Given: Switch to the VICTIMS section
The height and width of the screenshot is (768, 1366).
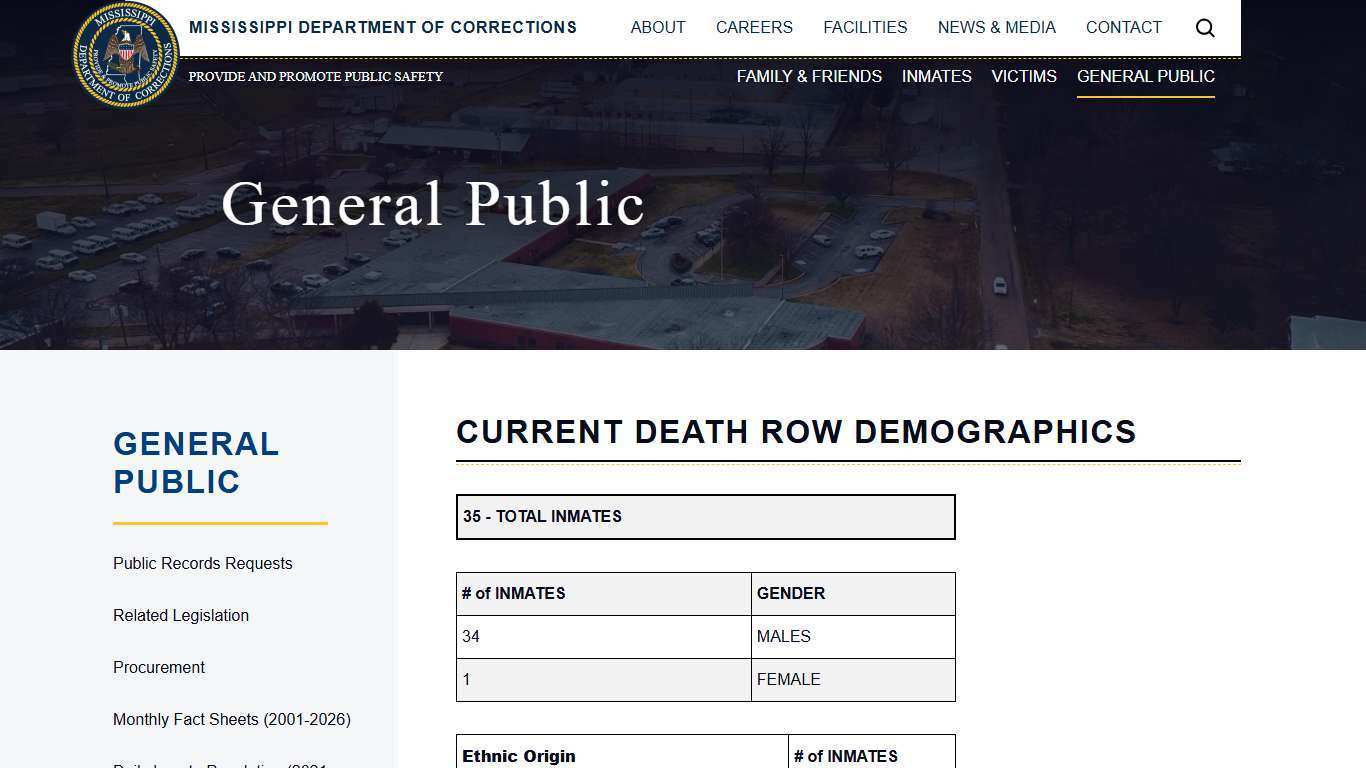Looking at the screenshot, I should [1023, 76].
